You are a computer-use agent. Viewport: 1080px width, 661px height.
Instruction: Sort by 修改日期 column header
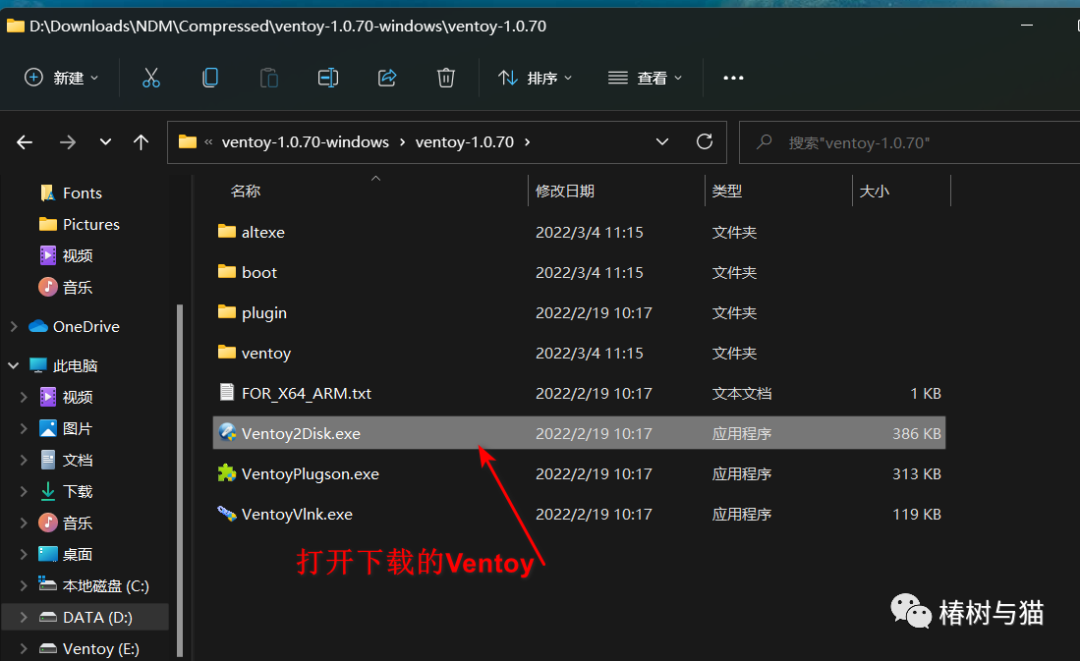565,191
